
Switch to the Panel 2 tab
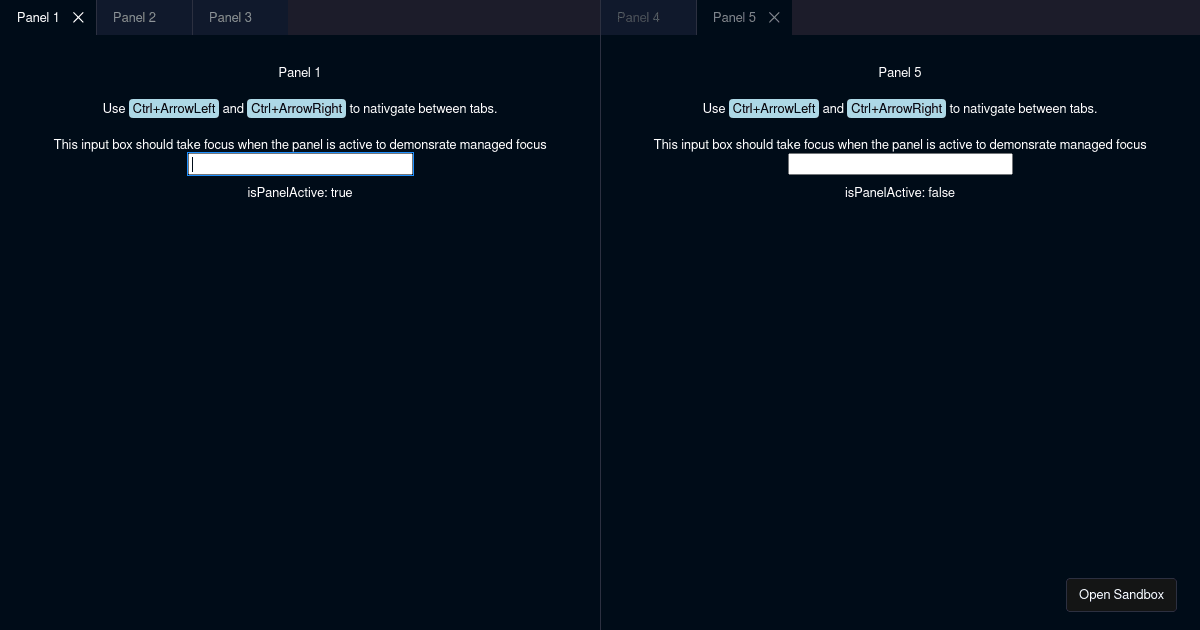(144, 17)
